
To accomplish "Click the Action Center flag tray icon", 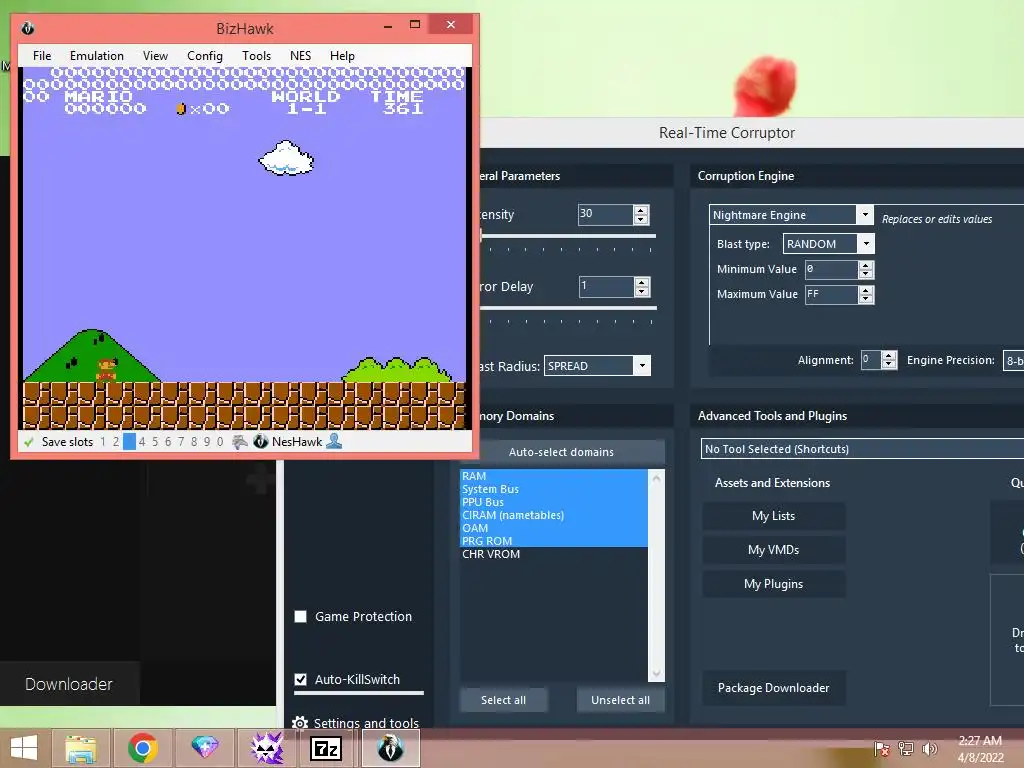I will click(882, 748).
